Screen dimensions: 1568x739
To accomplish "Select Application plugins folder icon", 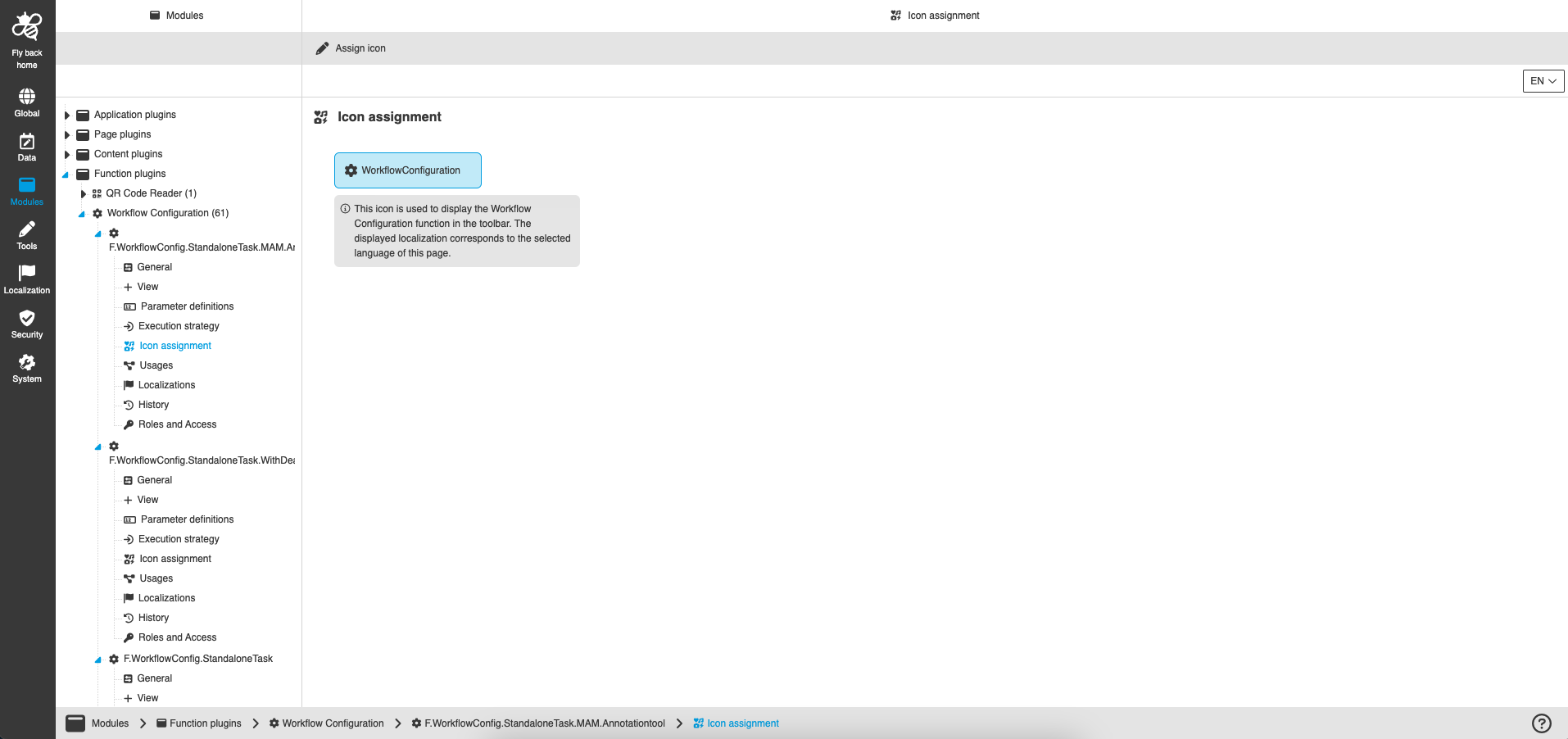I will (x=83, y=115).
